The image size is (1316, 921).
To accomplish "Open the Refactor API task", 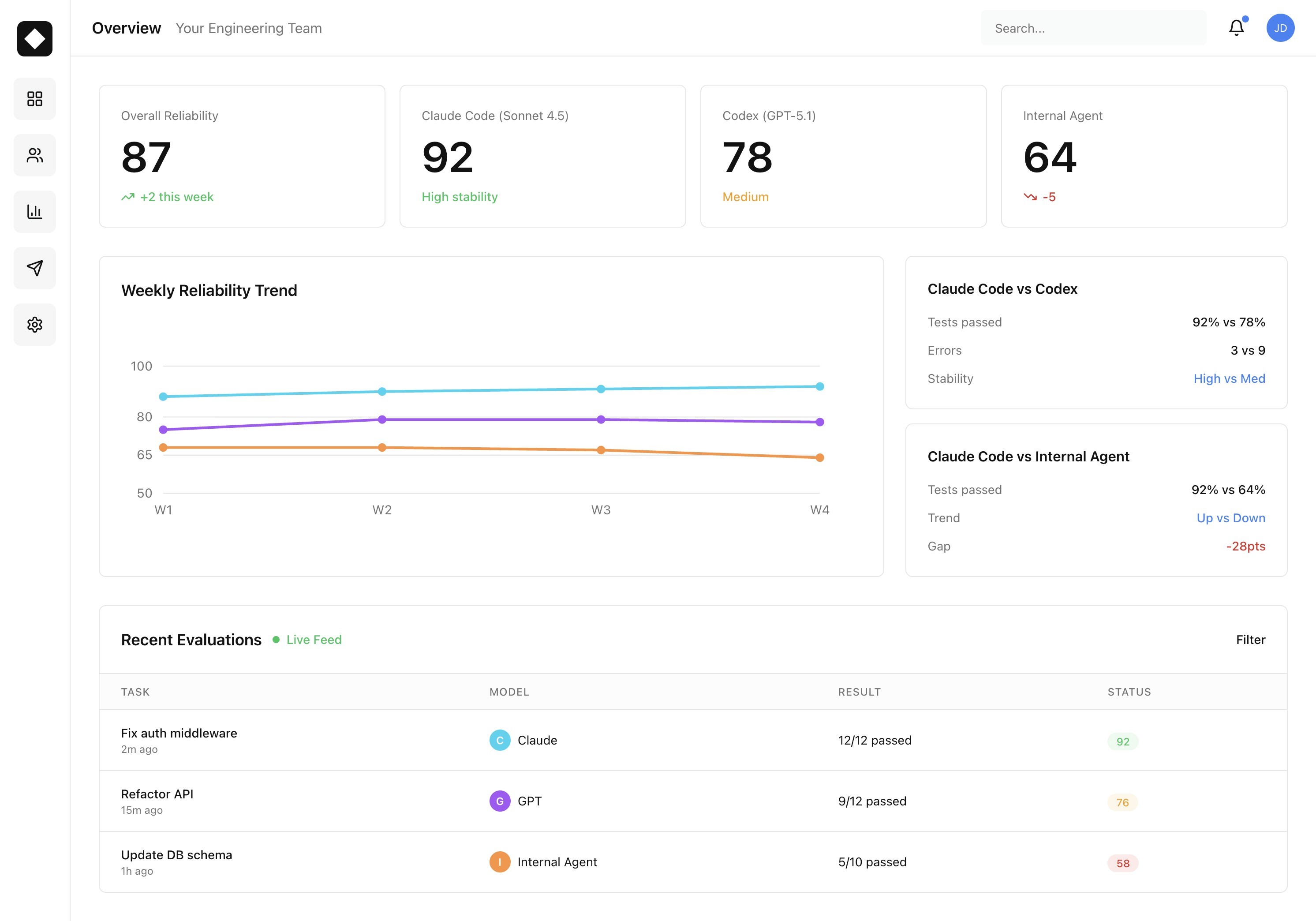I will 157,794.
